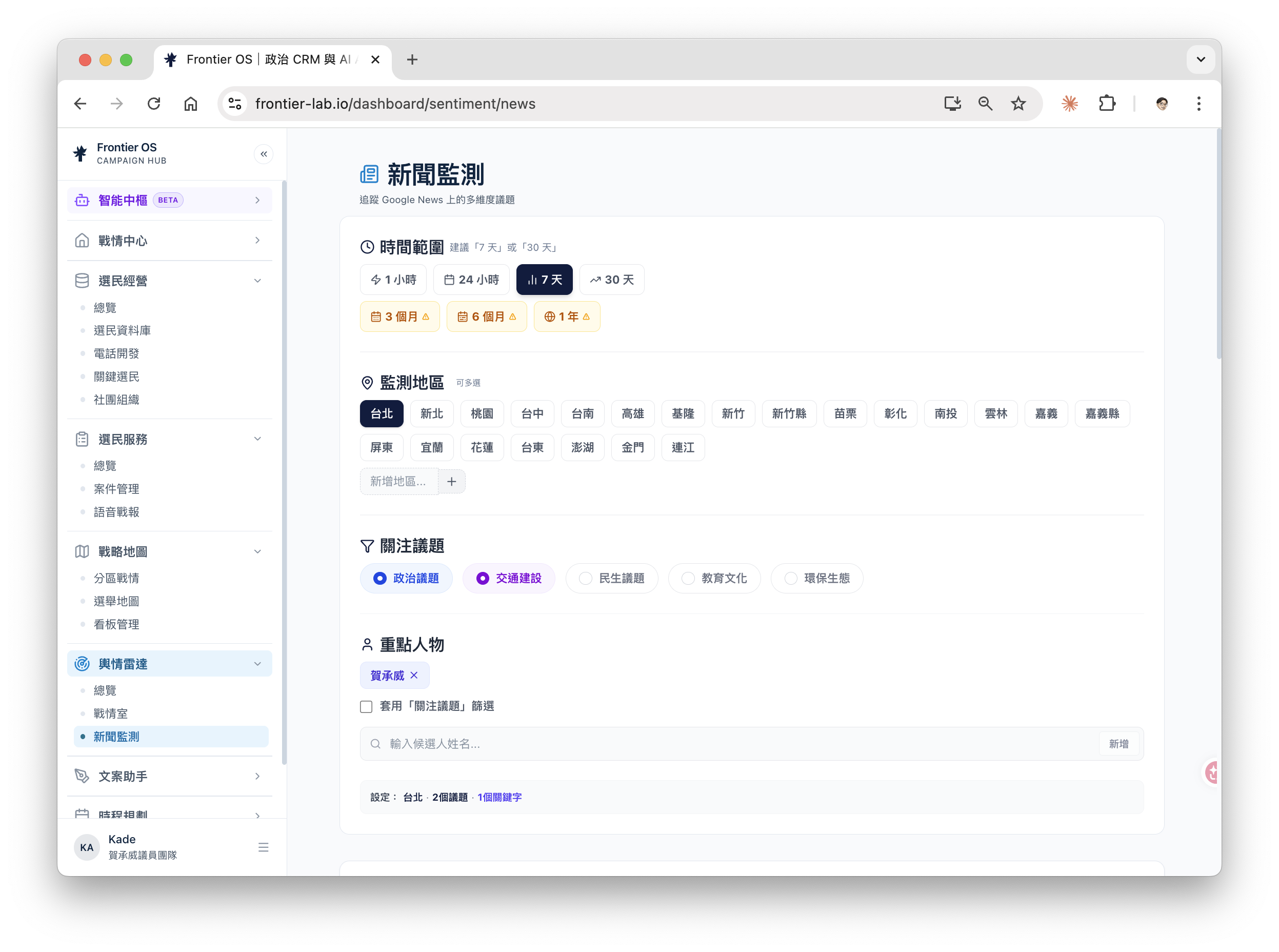This screenshot has height=952, width=1279.
Task: Install app via address bar icon
Action: click(952, 104)
